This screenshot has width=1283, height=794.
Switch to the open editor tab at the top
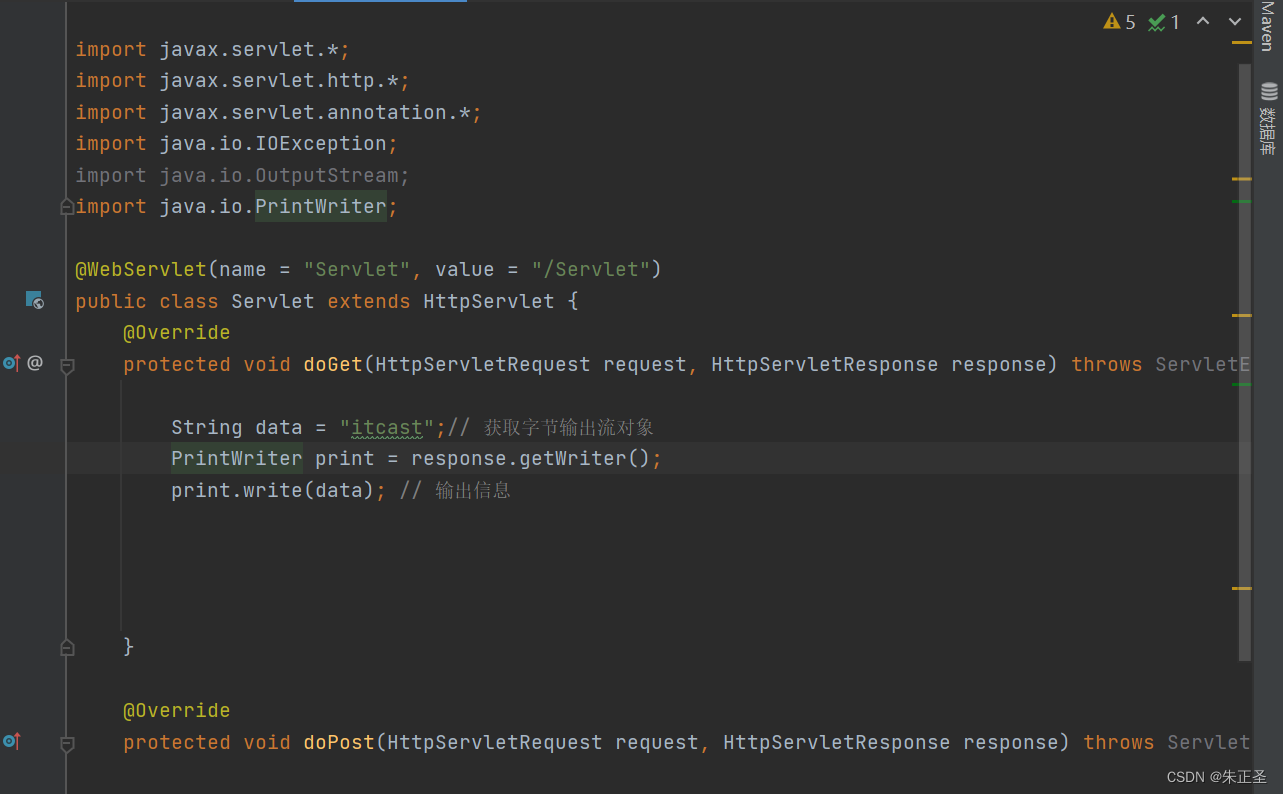click(380, 4)
